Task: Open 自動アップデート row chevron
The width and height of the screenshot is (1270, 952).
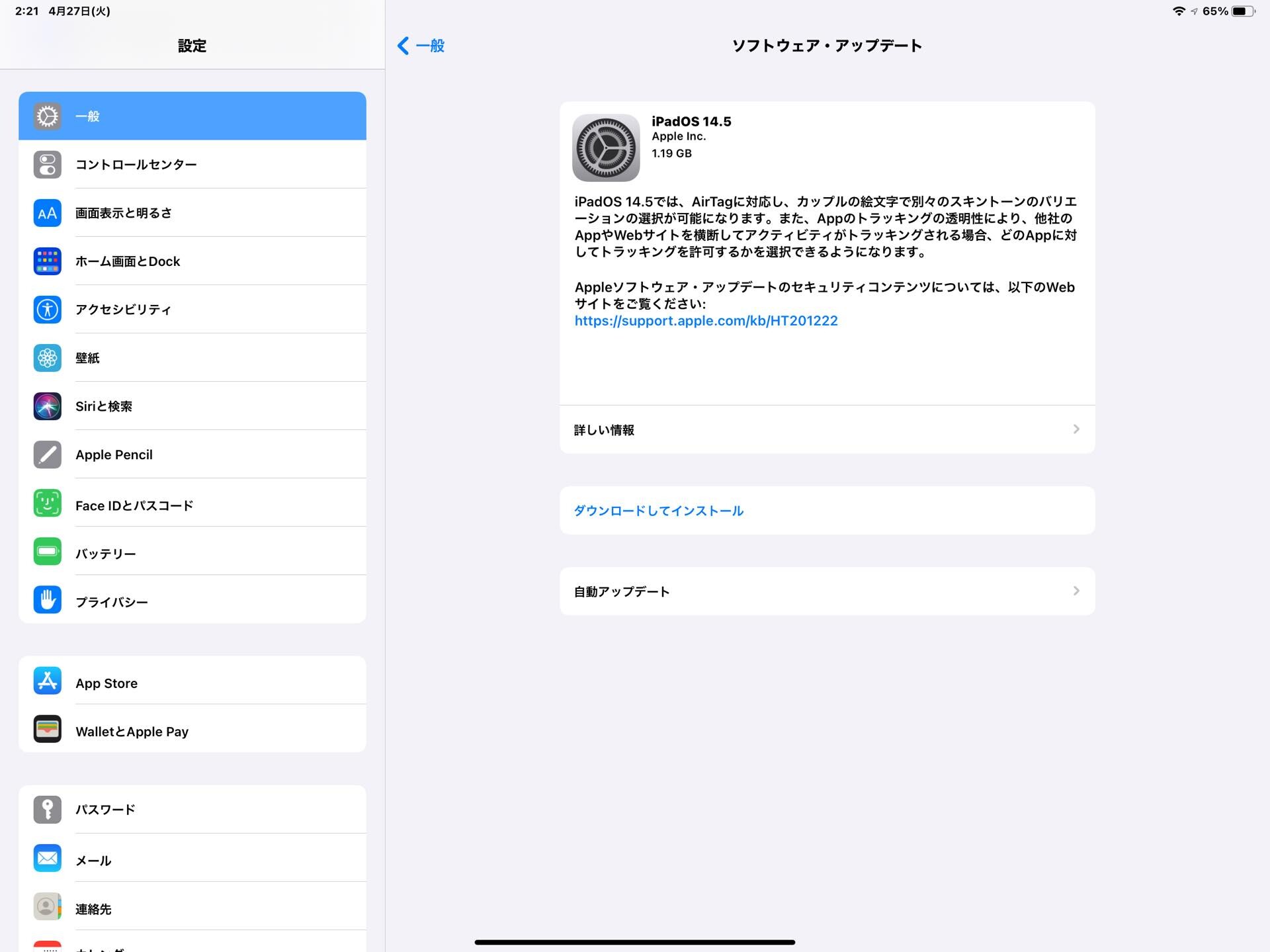Action: point(1076,591)
